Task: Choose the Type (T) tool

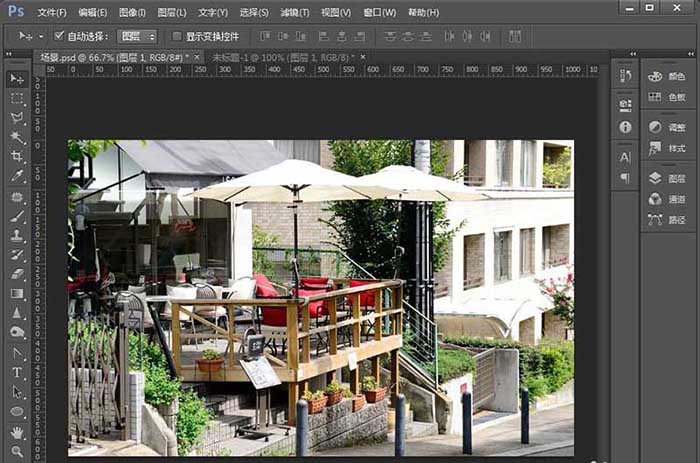Action: point(17,372)
